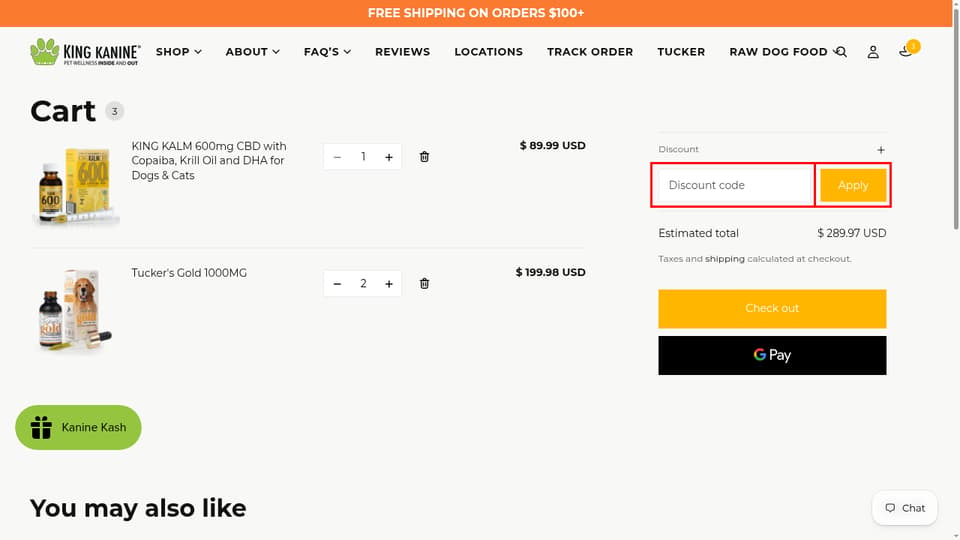Click the $ 289.97 USD estimated total

click(852, 233)
